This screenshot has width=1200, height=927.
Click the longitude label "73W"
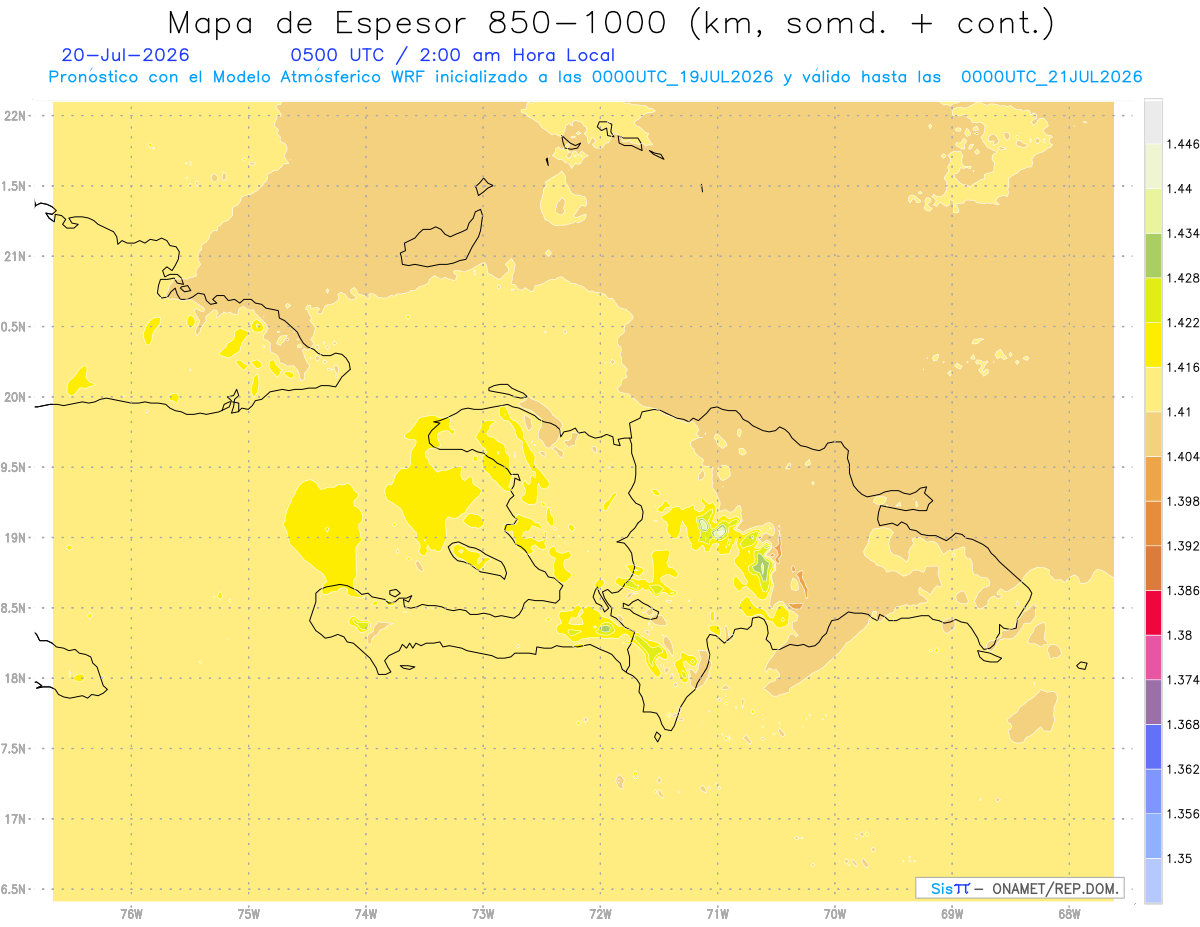pos(483,914)
